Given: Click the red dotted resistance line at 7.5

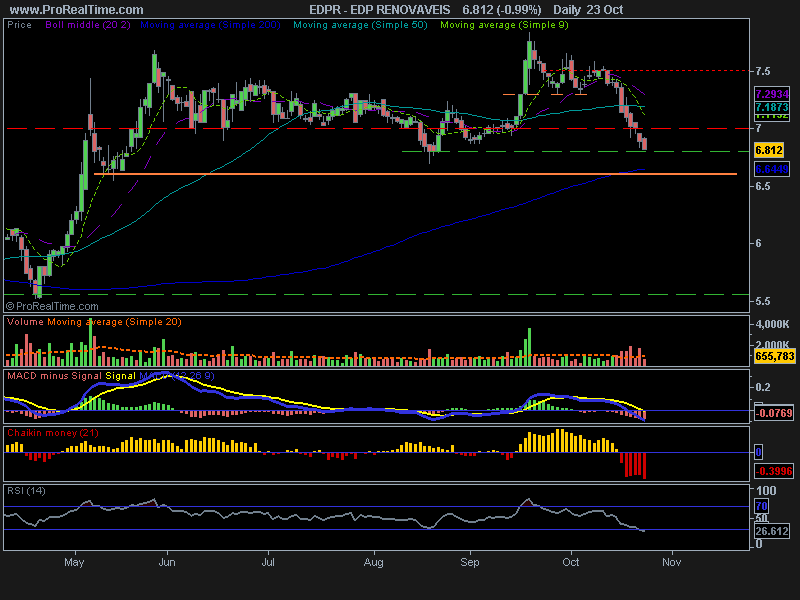Looking at the screenshot, I should (x=648, y=70).
